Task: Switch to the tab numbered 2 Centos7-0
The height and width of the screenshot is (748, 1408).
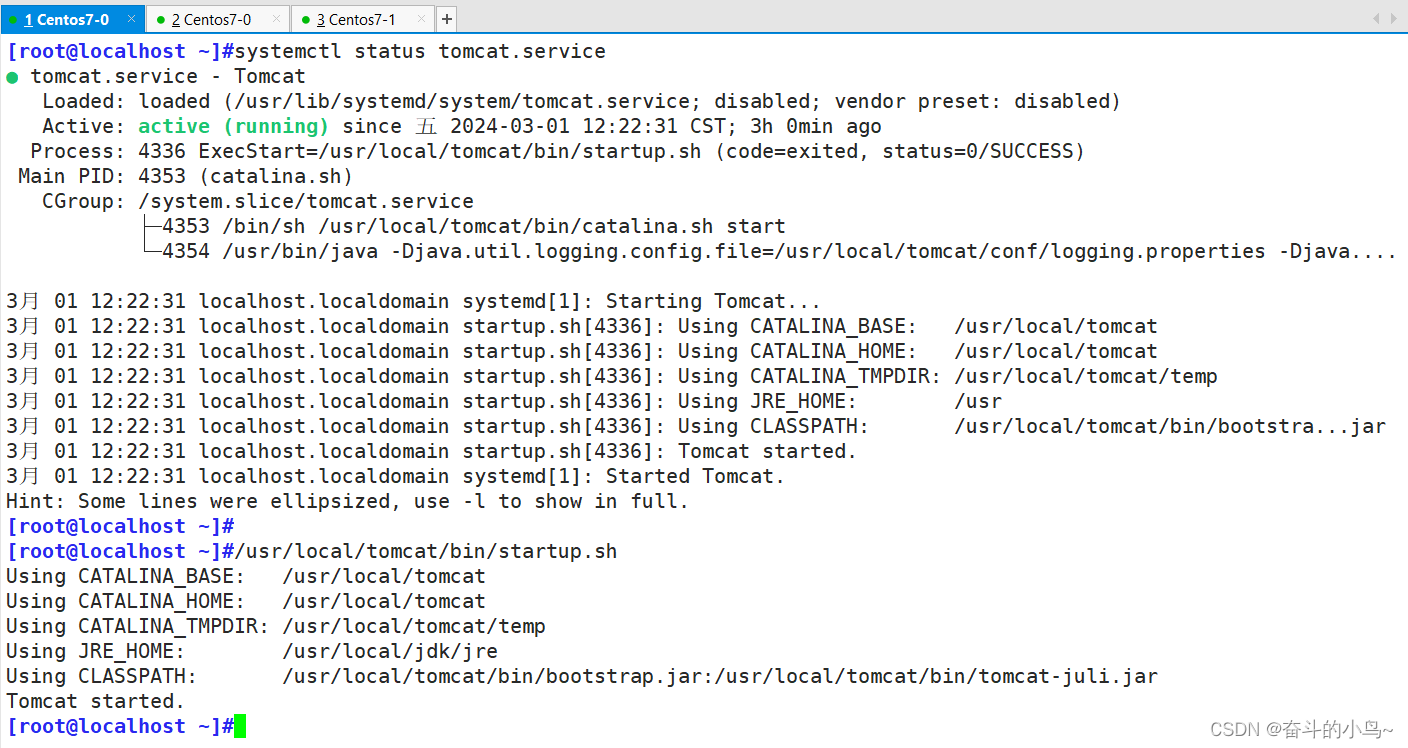Action: (x=211, y=19)
